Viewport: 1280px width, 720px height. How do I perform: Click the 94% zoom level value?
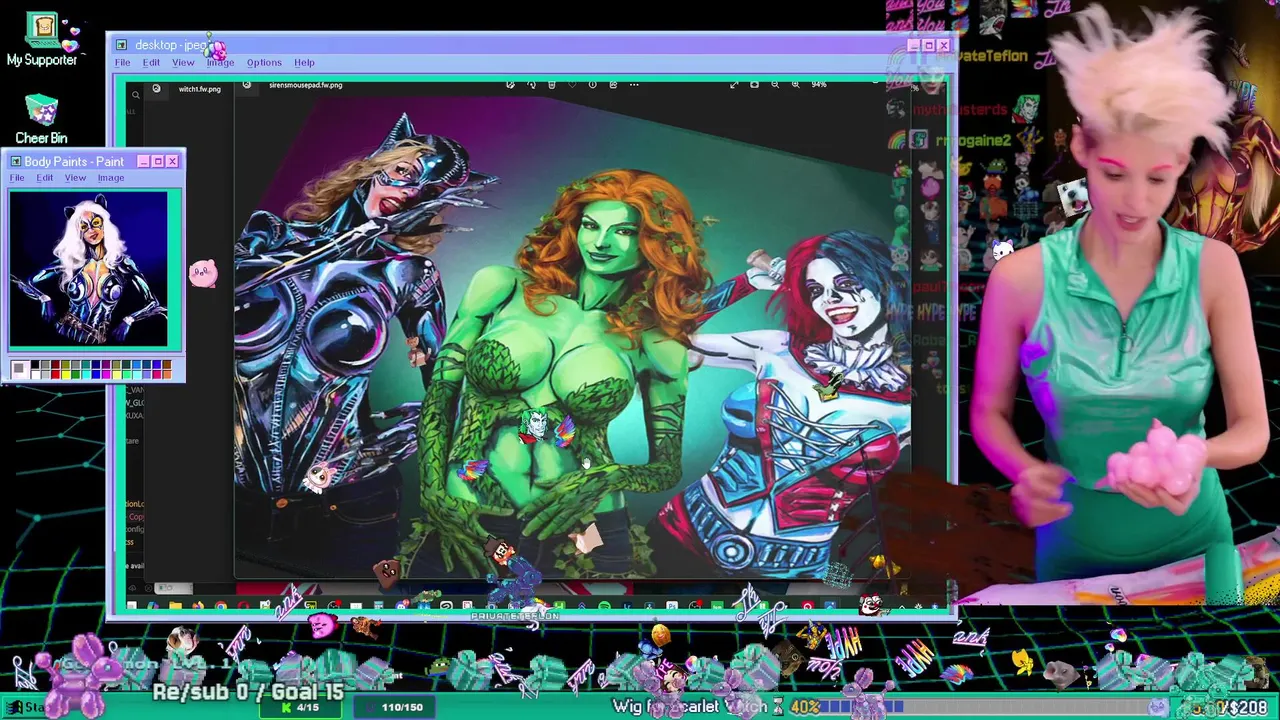pyautogui.click(x=819, y=85)
